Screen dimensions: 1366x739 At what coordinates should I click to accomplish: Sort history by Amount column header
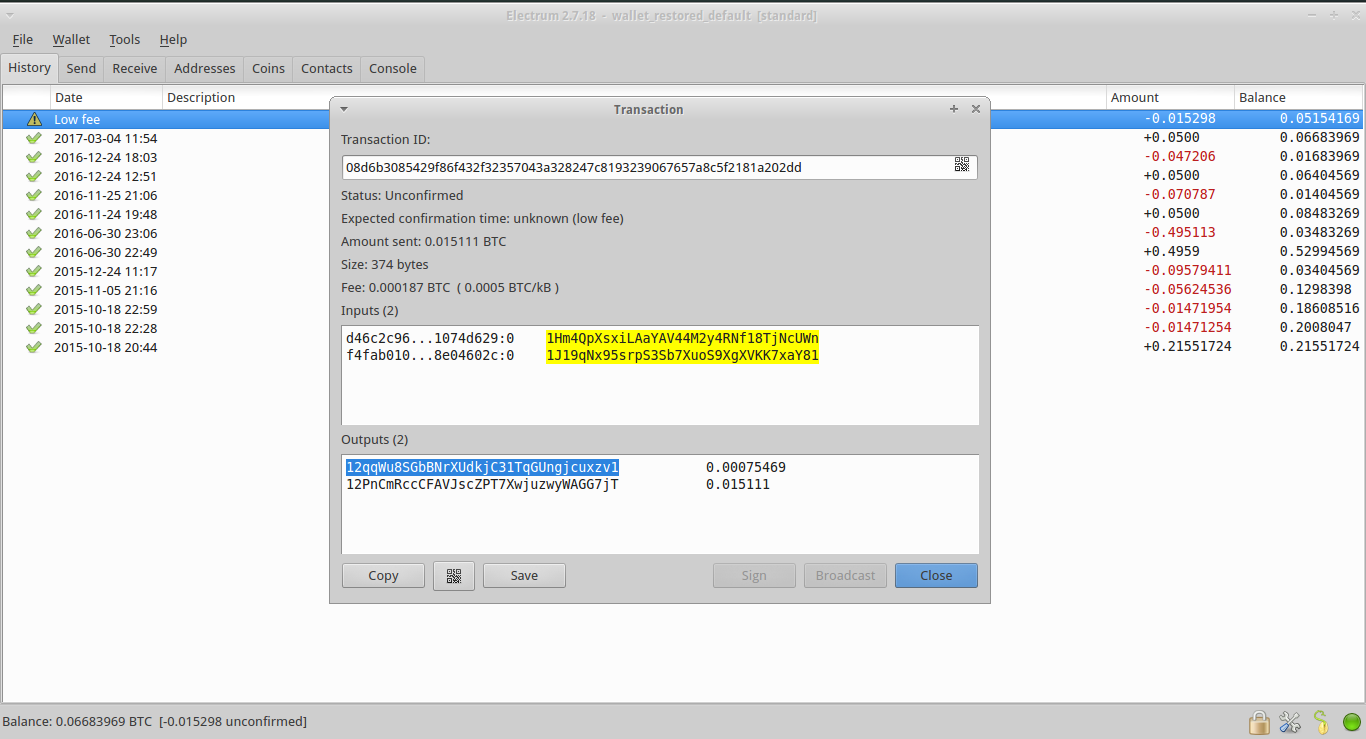(x=1170, y=97)
